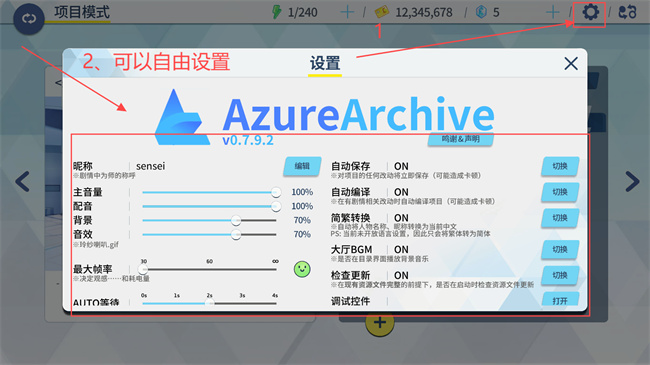This screenshot has width=650, height=365.
Task: Click the green smiley face icon
Action: point(302,269)
